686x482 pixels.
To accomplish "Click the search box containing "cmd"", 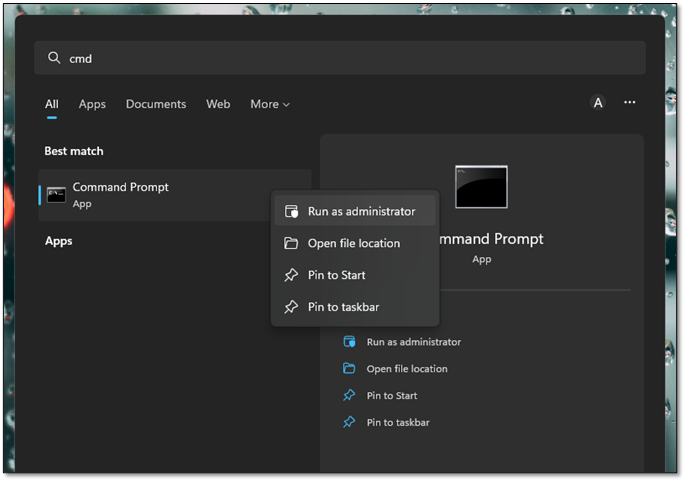I will (340, 58).
